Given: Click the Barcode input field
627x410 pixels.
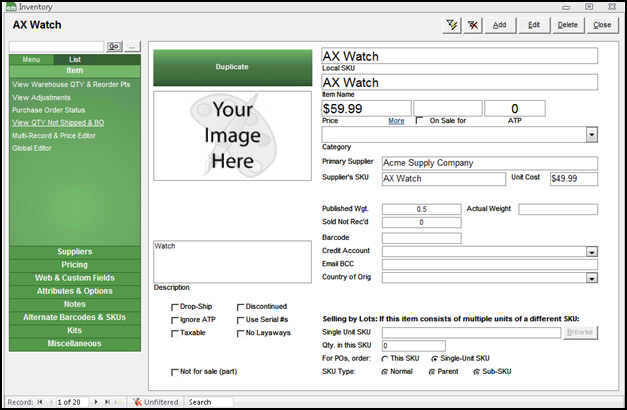Looking at the screenshot, I should (x=421, y=238).
